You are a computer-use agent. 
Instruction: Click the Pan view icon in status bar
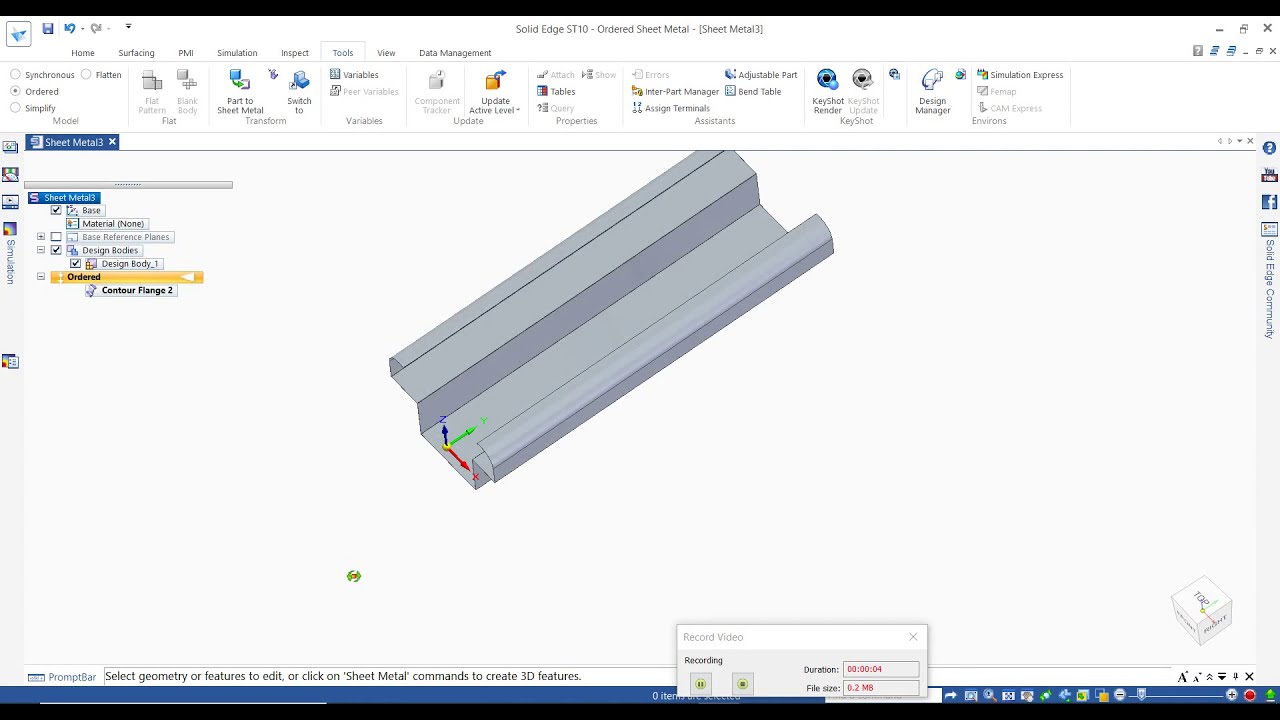1027,695
